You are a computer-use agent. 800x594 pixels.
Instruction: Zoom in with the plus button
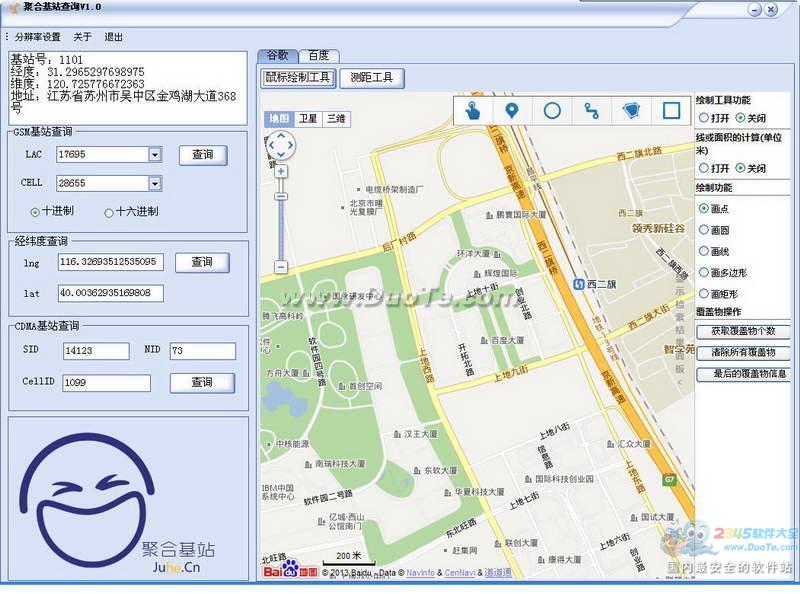point(281,171)
